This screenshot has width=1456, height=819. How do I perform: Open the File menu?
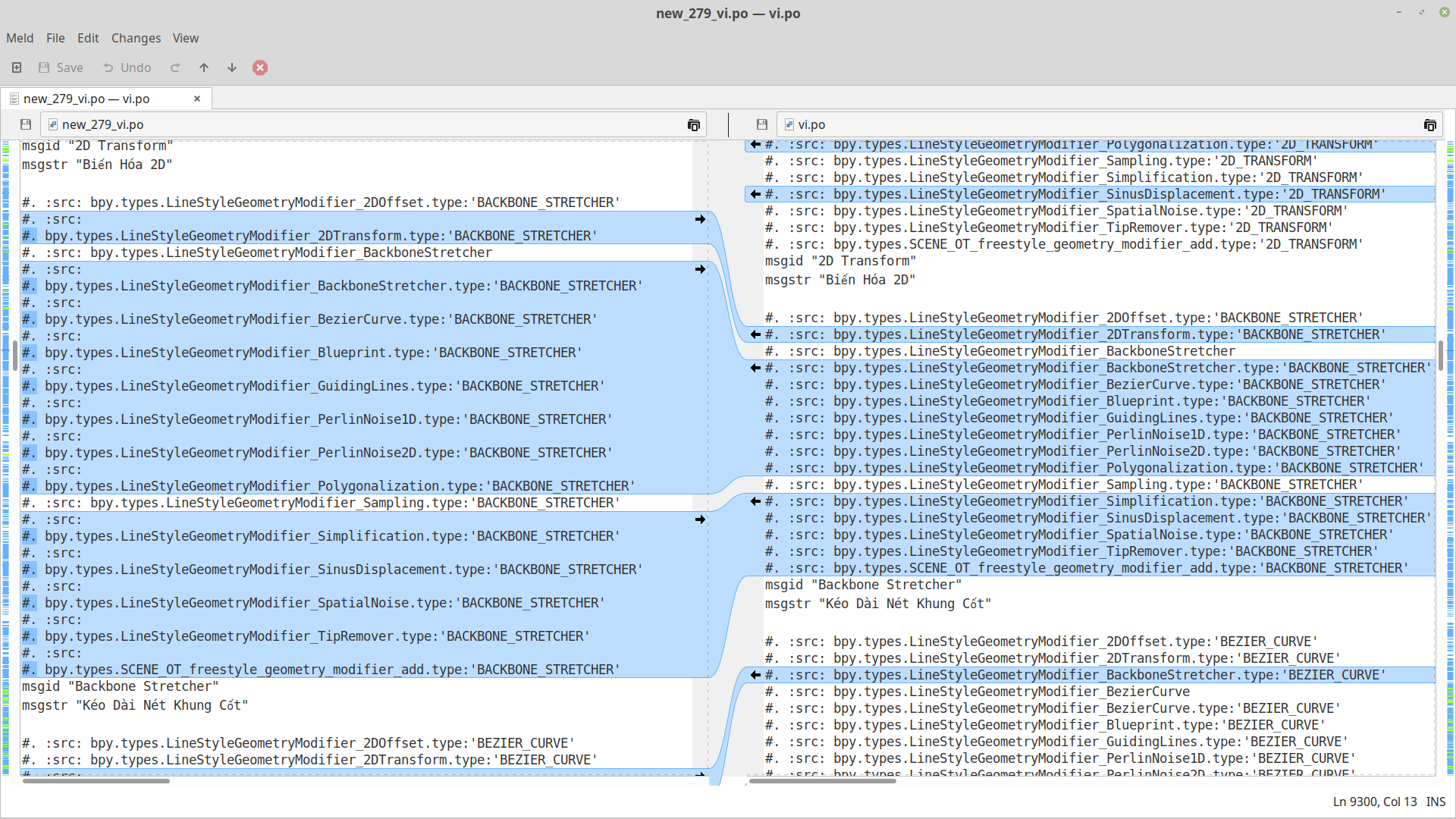55,38
